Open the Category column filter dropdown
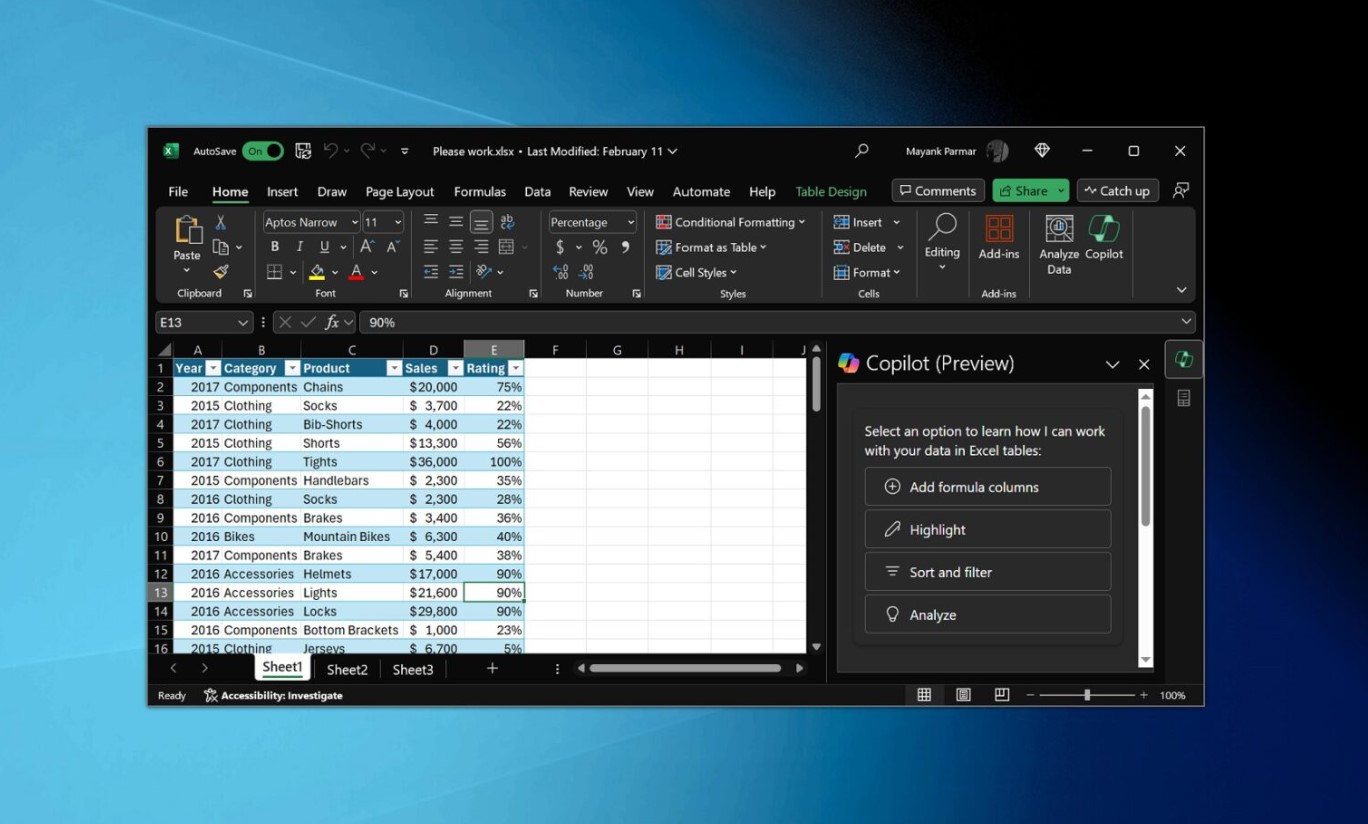Screen dimensions: 1368x824 click(x=292, y=368)
